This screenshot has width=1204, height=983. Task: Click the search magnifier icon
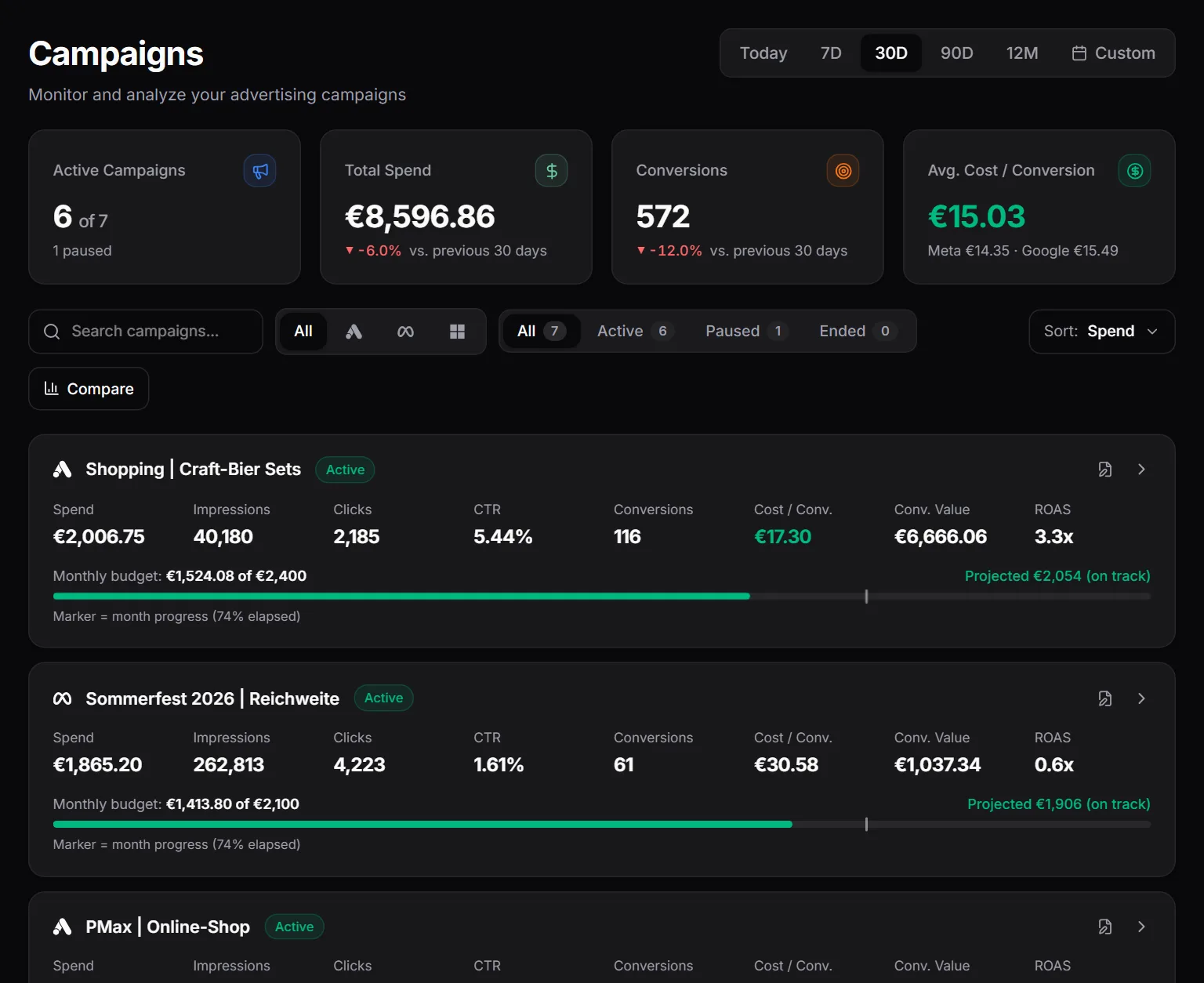[x=52, y=332]
